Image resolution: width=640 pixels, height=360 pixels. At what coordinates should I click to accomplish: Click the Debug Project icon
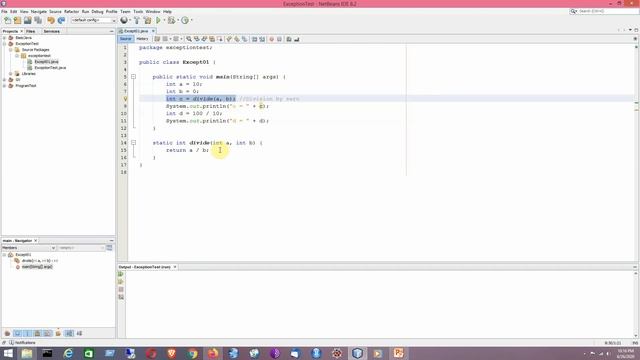pyautogui.click(x=171, y=20)
